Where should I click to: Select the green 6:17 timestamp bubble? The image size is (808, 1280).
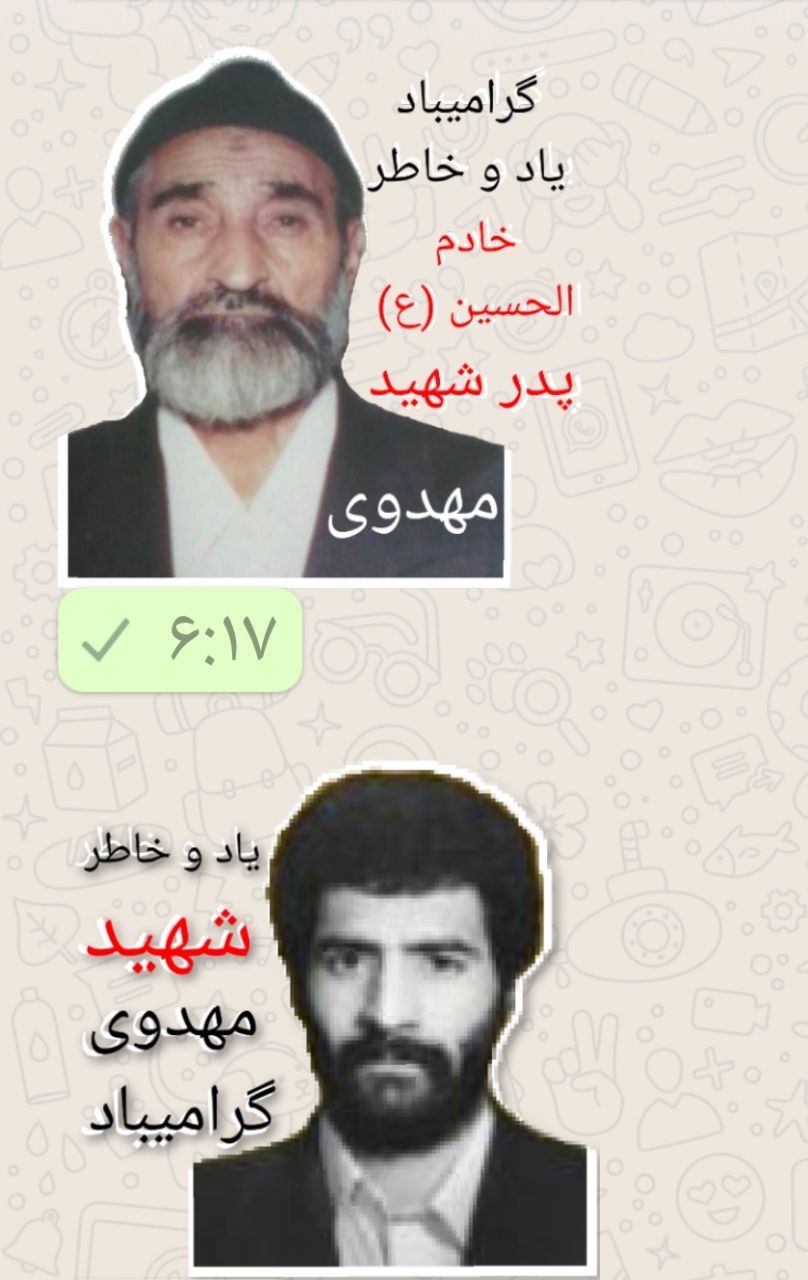(x=180, y=640)
